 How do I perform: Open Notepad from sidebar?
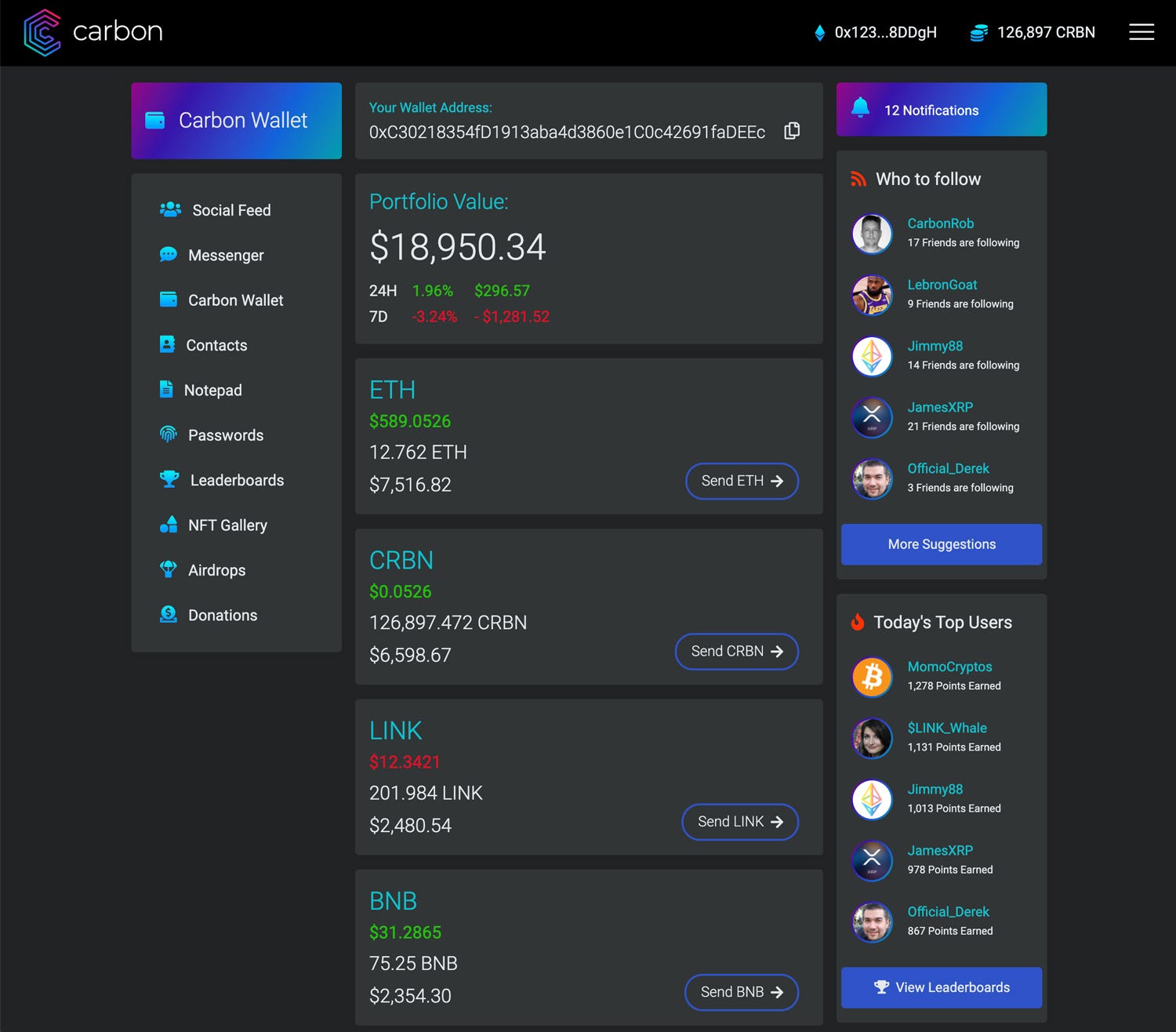click(x=212, y=390)
